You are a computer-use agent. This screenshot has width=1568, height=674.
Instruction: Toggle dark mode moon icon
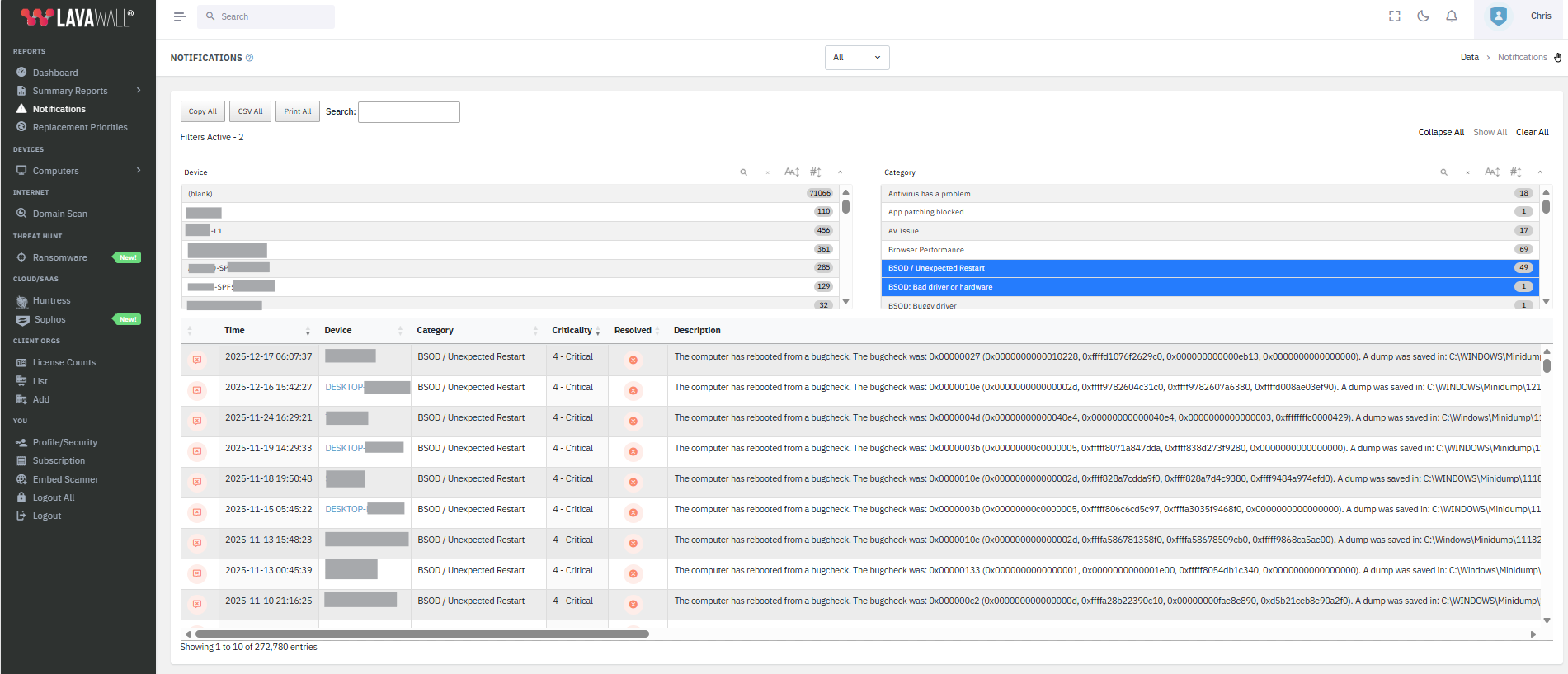click(1423, 16)
